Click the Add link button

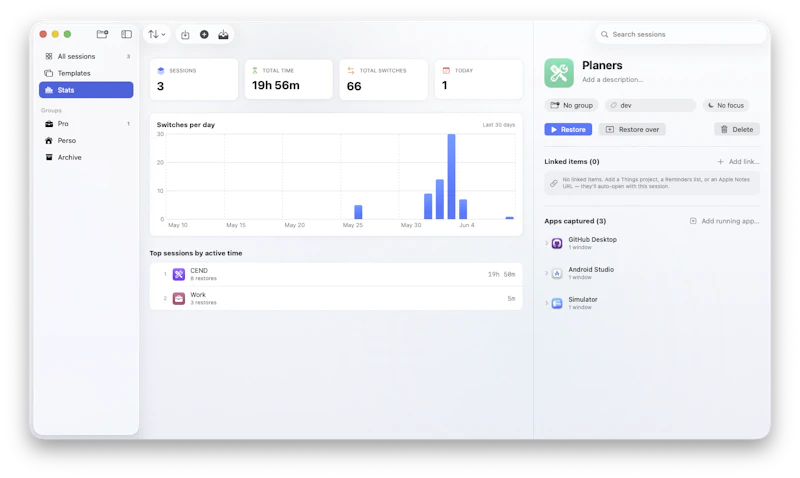738,162
